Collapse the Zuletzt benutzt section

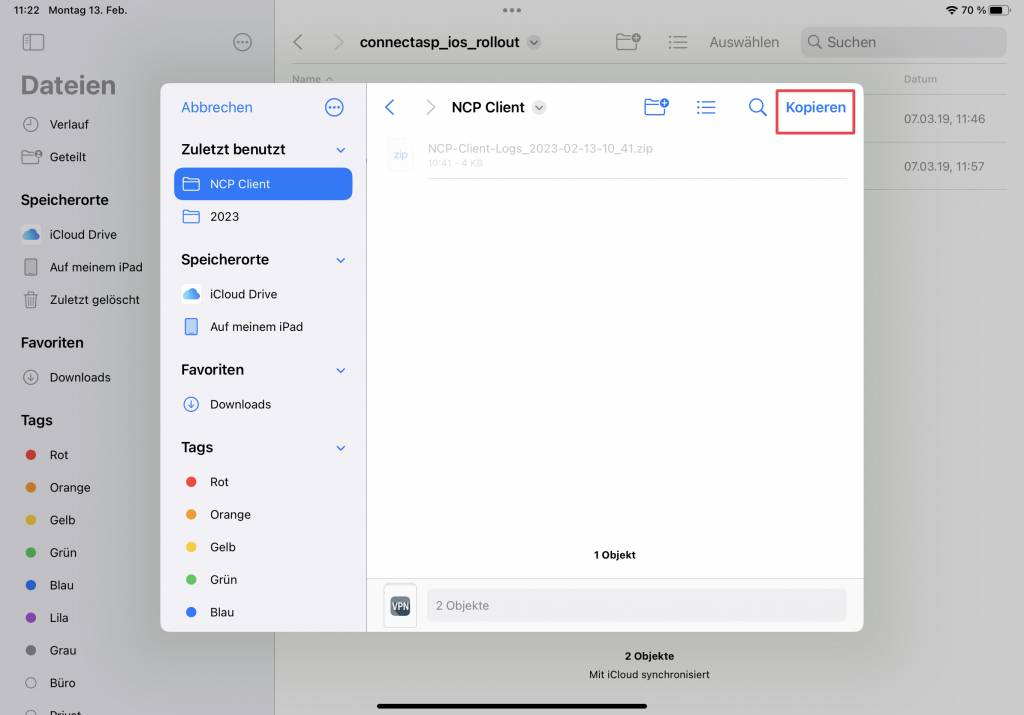tap(340, 150)
